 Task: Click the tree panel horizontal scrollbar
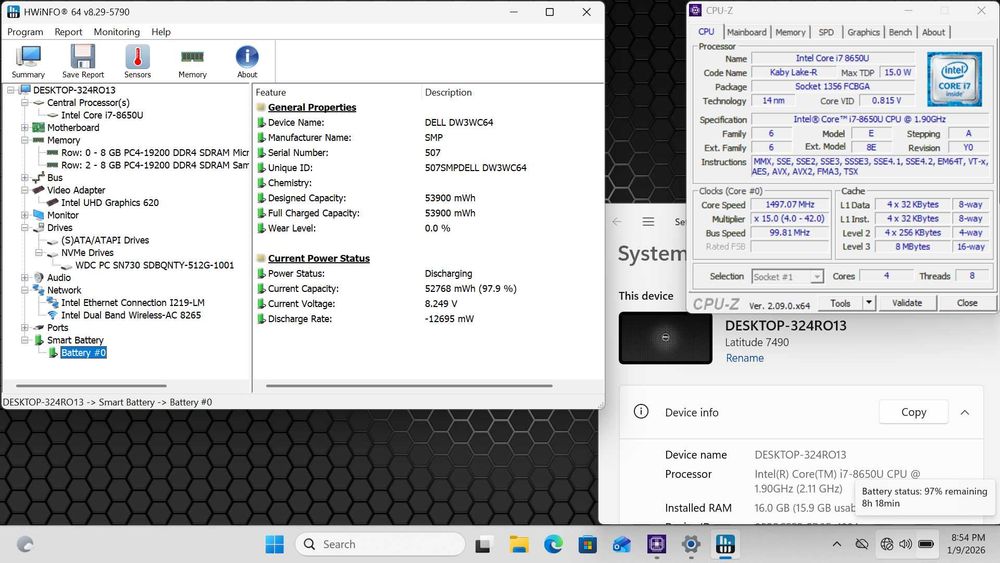[x=91, y=386]
